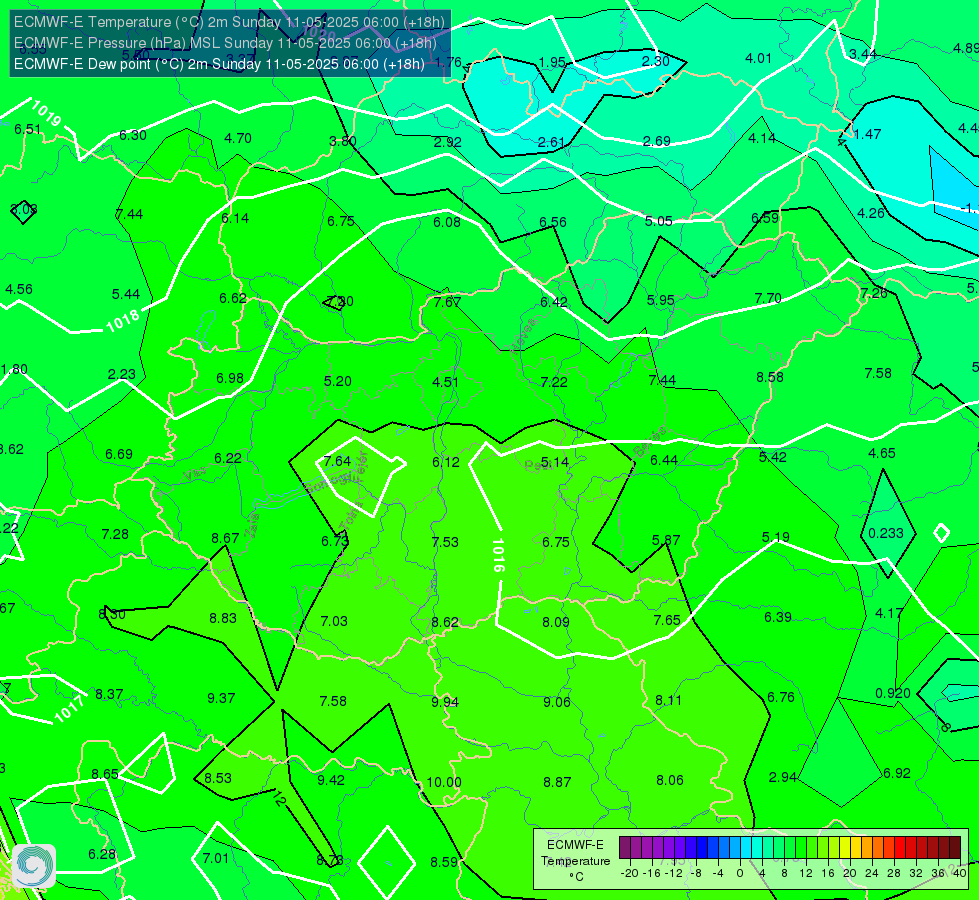Click the dew point value 7.64
The width and height of the screenshot is (979, 900).
coord(337,461)
